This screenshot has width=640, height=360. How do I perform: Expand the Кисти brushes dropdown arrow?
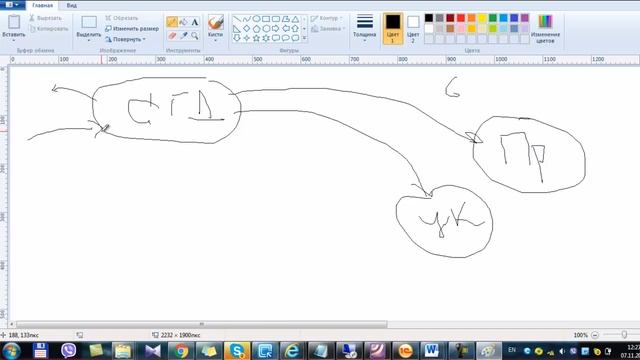click(216, 40)
